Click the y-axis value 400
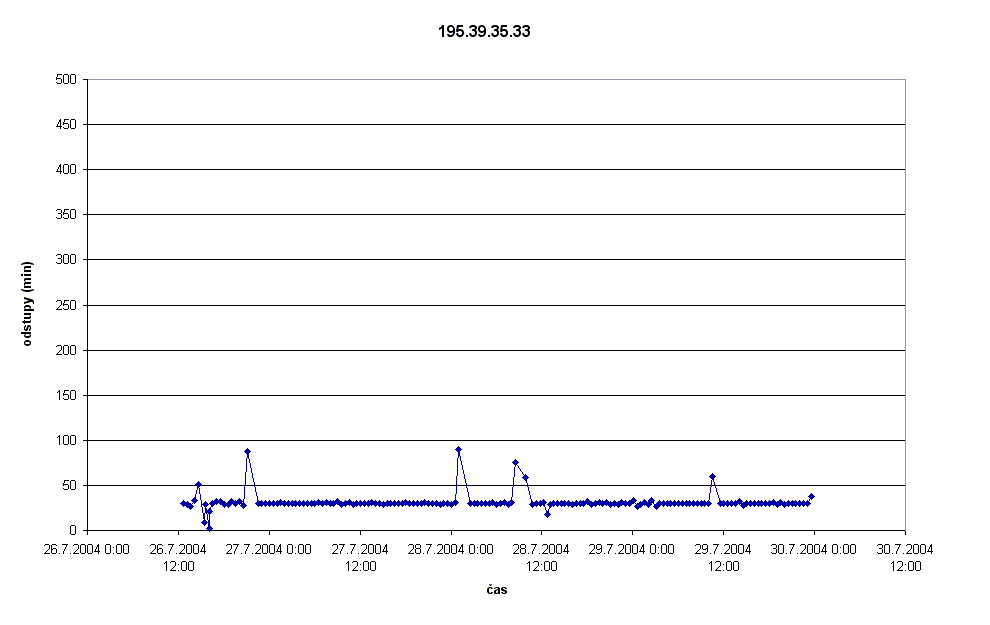The width and height of the screenshot is (990, 625). tap(66, 170)
